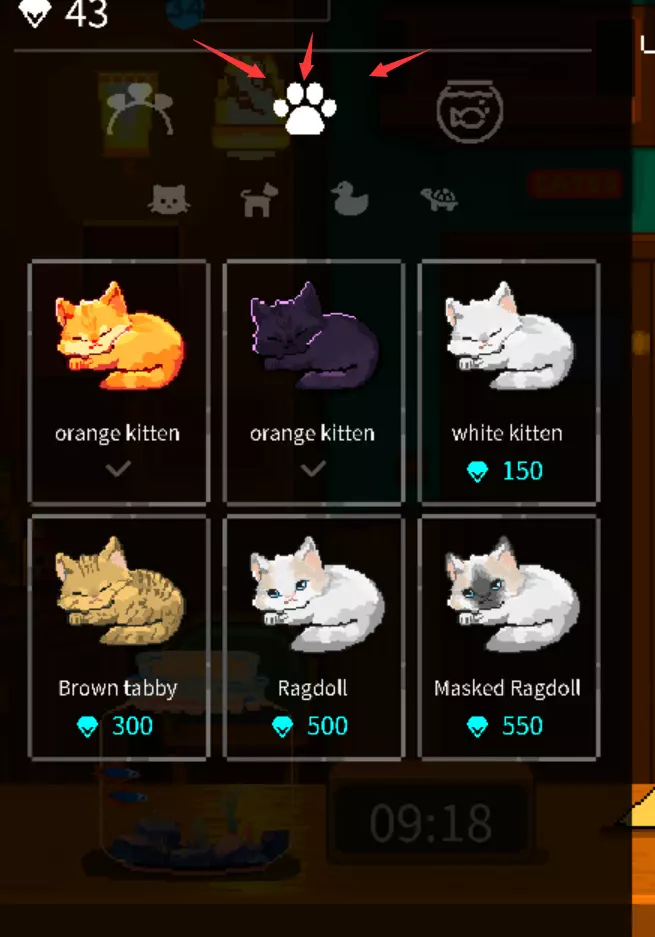The height and width of the screenshot is (937, 655).
Task: Toggle checkmark under first orange kitten
Action: coord(118,469)
